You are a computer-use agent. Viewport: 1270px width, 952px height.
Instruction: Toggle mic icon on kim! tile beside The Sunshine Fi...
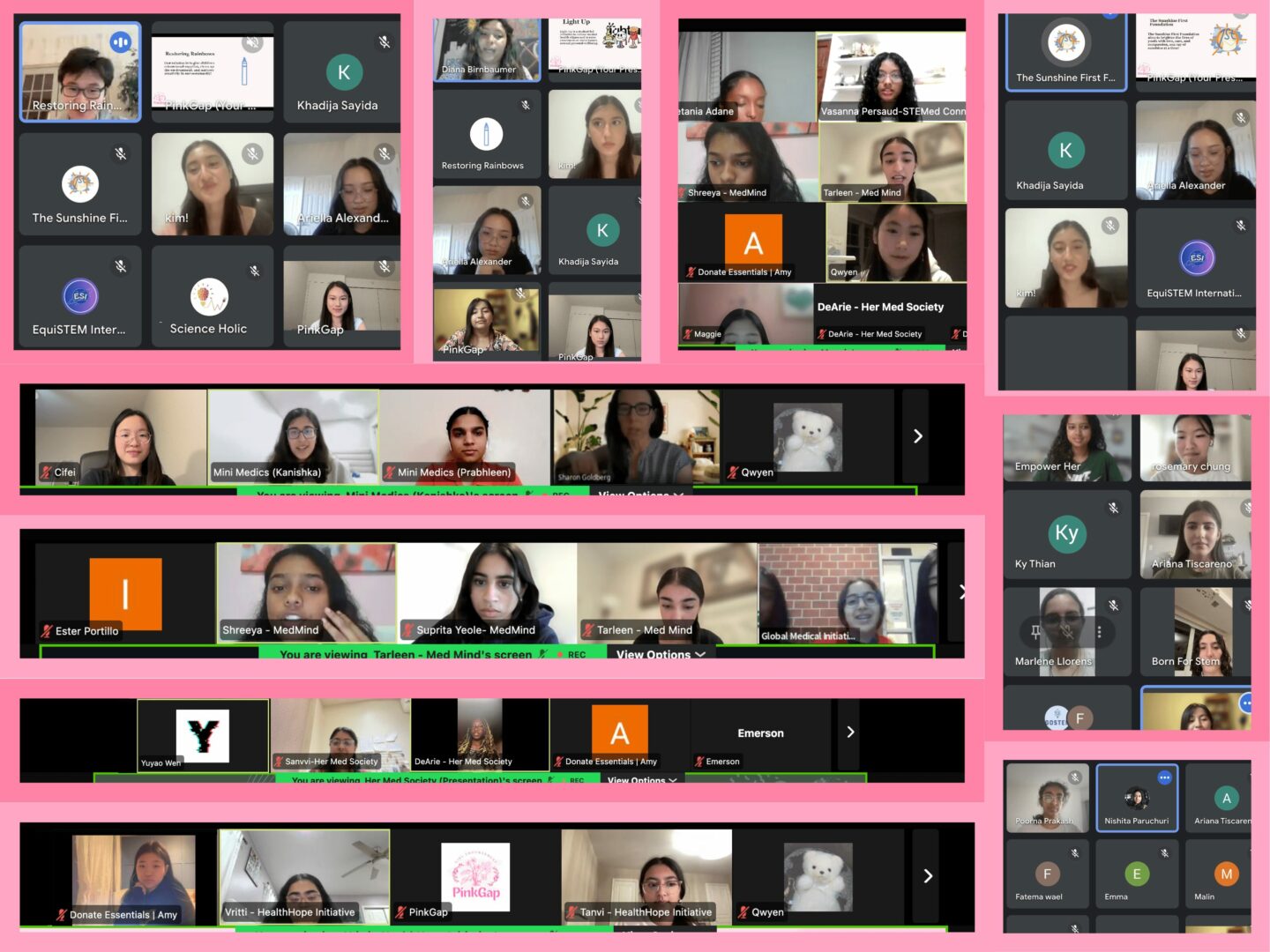253,153
